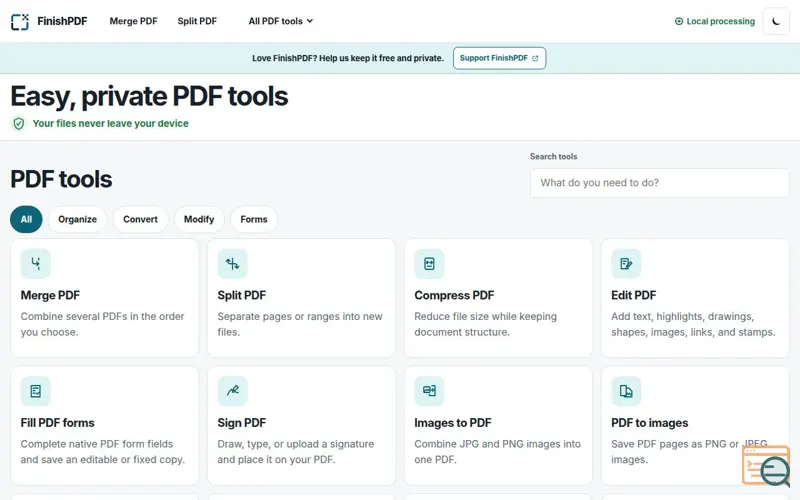800x500 pixels.
Task: Click 'Love FinishPDF? Help us keep it free' text
Action: (348, 58)
